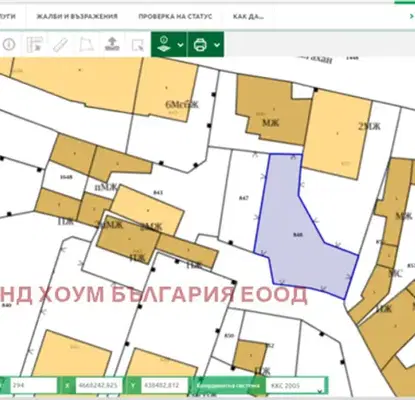
Task: Expand dropdown arrow beside map layers icon
Action: point(180,44)
